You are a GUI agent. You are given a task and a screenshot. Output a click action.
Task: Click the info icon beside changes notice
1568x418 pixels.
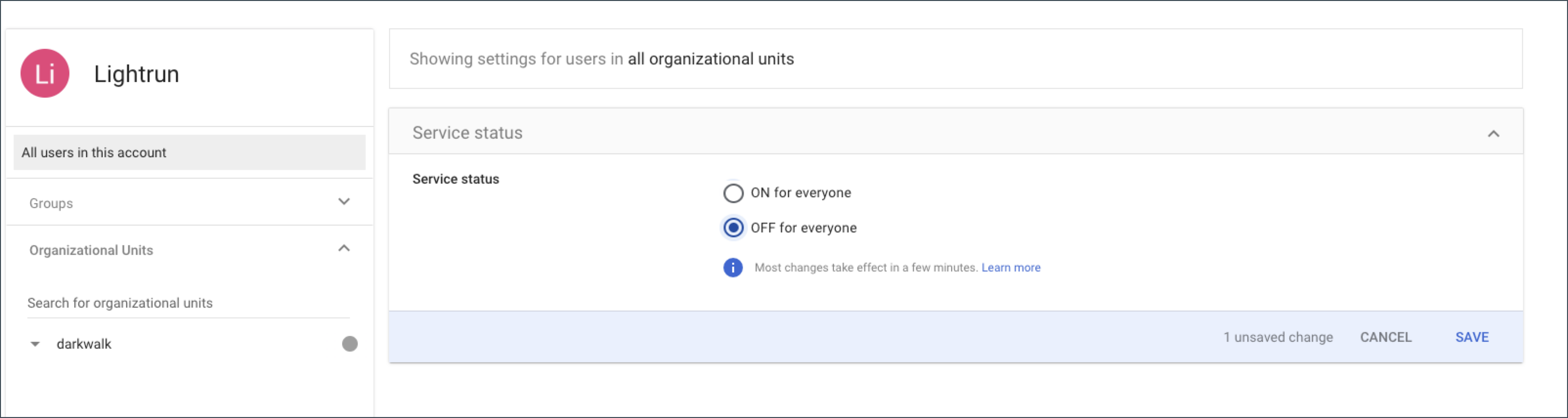pyautogui.click(x=733, y=268)
